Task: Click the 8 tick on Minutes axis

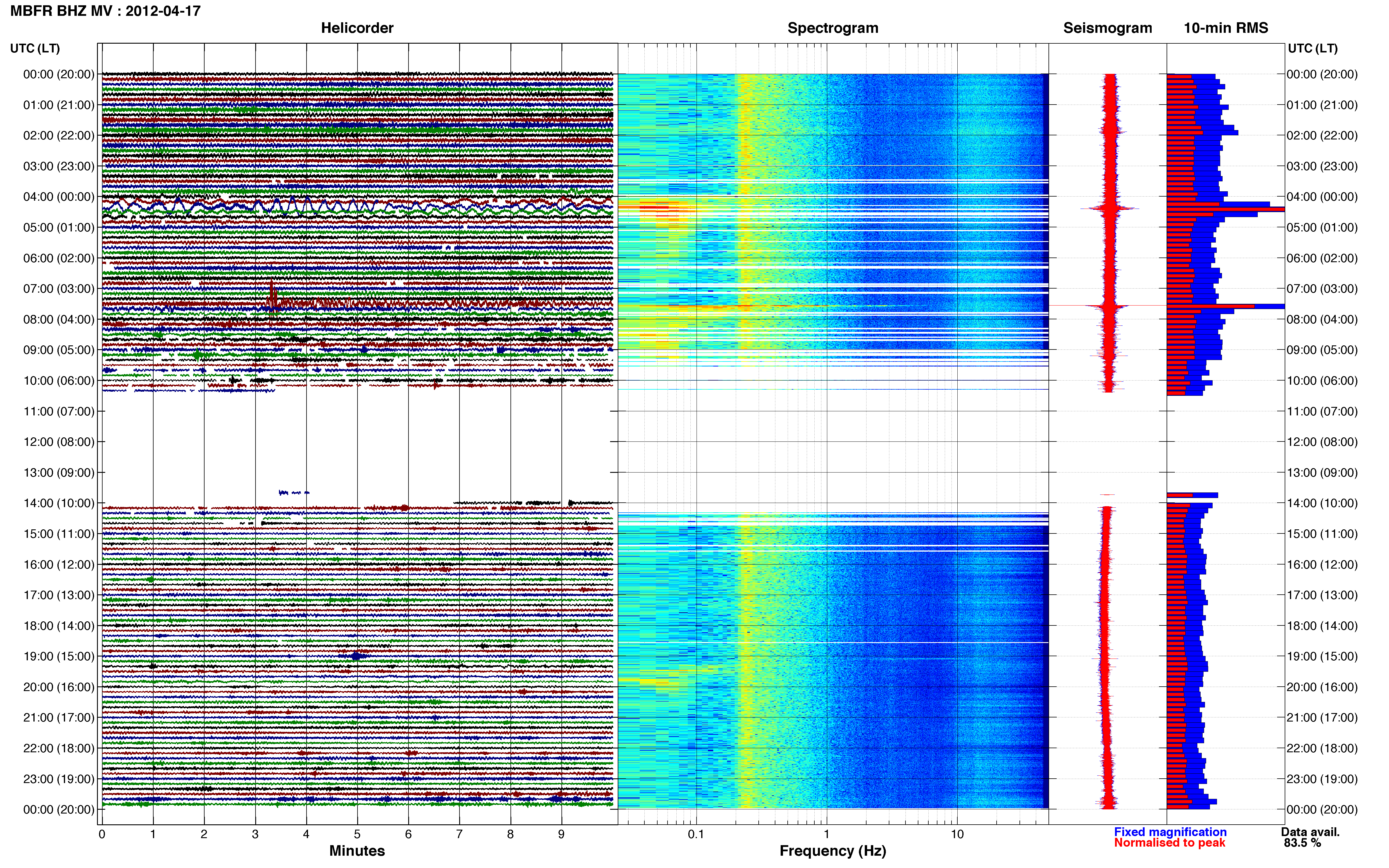Action: pos(510,835)
